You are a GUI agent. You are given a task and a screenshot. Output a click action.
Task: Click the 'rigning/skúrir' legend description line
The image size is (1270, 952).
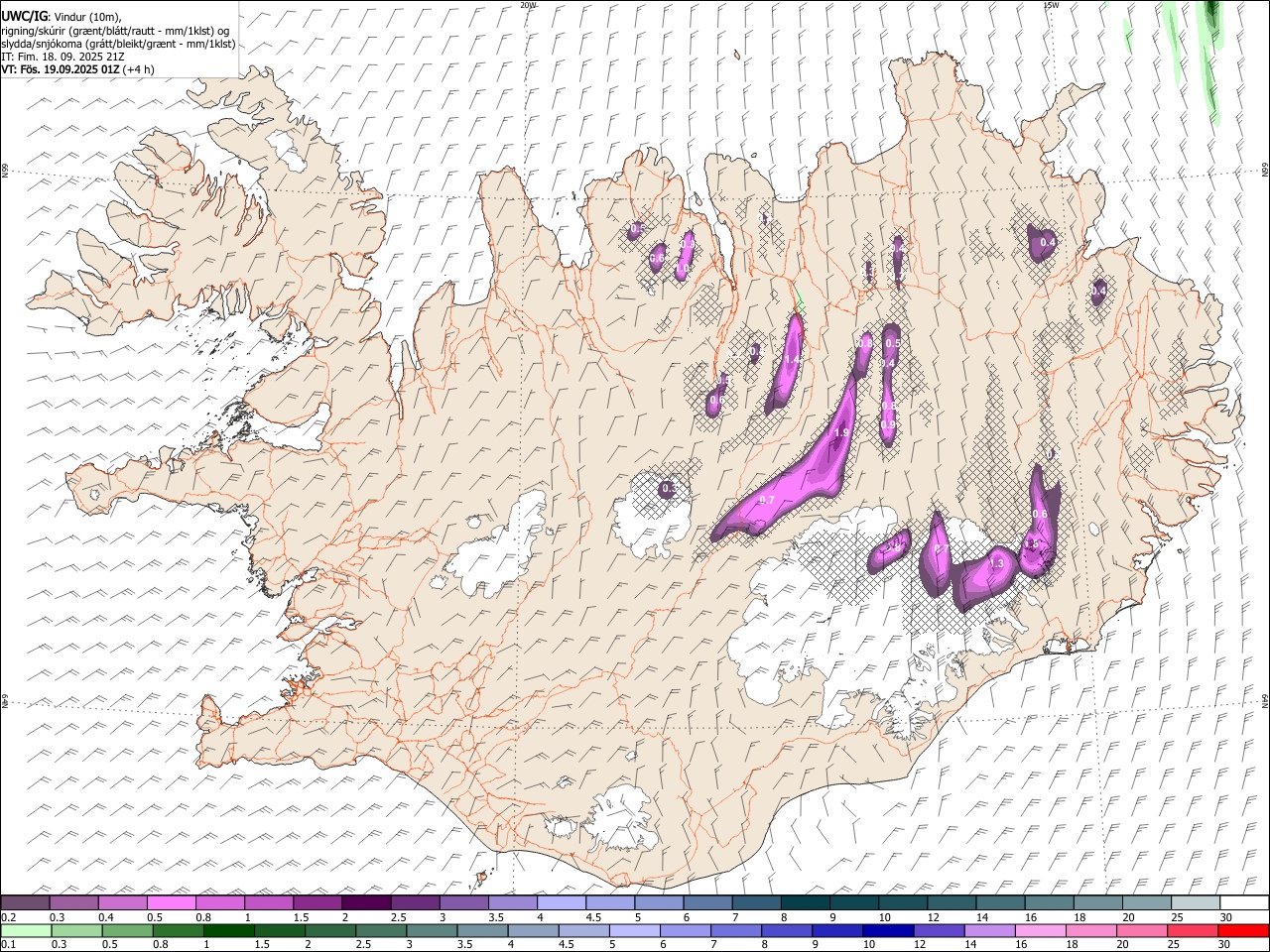pos(117,31)
